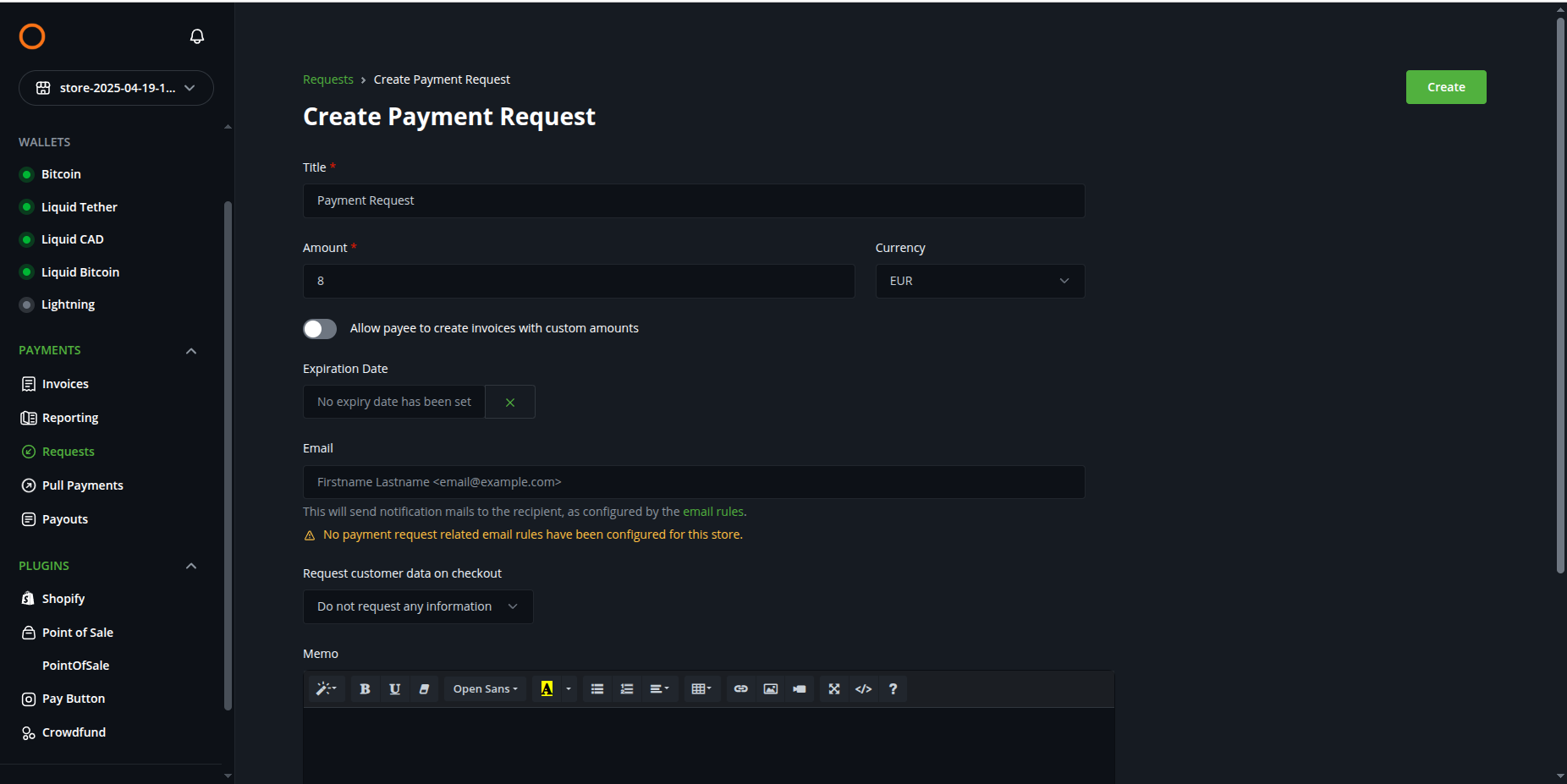
Task: Collapse the Payments section
Action: [191, 351]
